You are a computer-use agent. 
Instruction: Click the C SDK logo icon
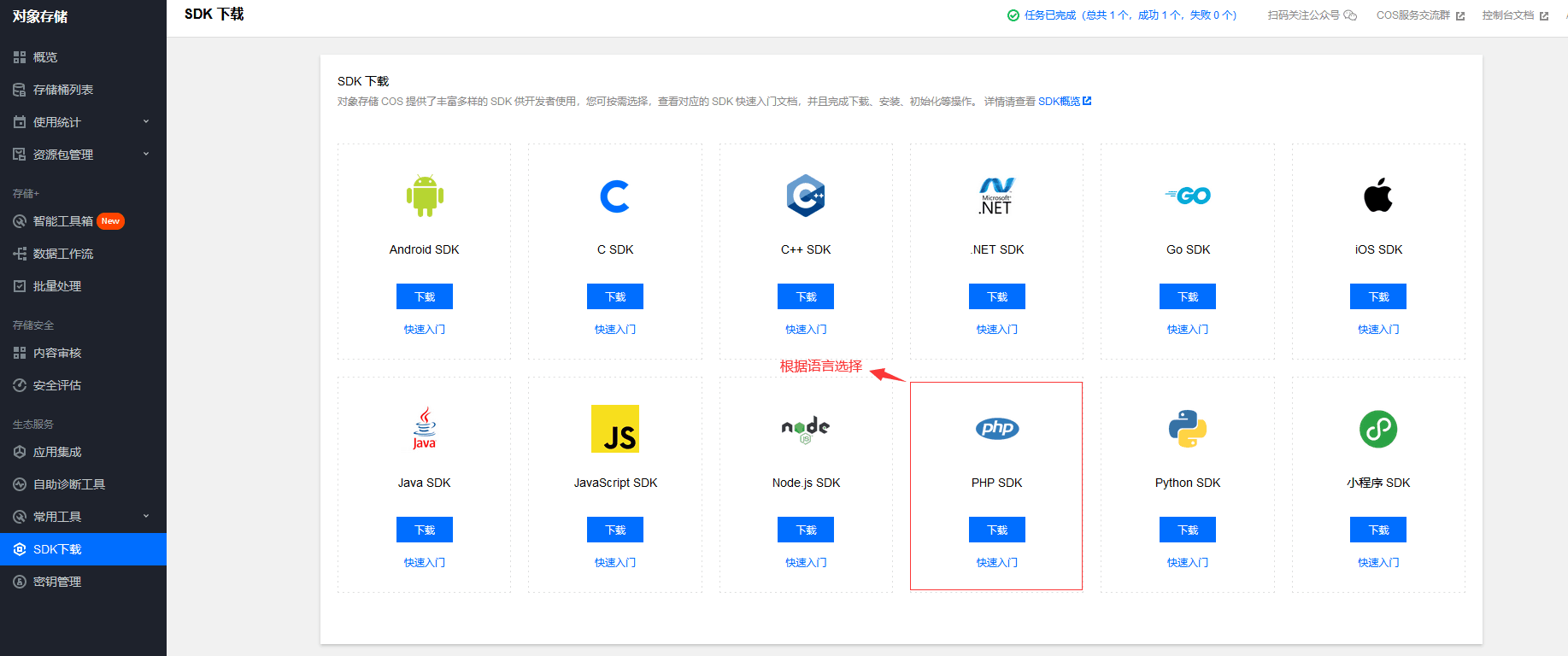(x=615, y=196)
